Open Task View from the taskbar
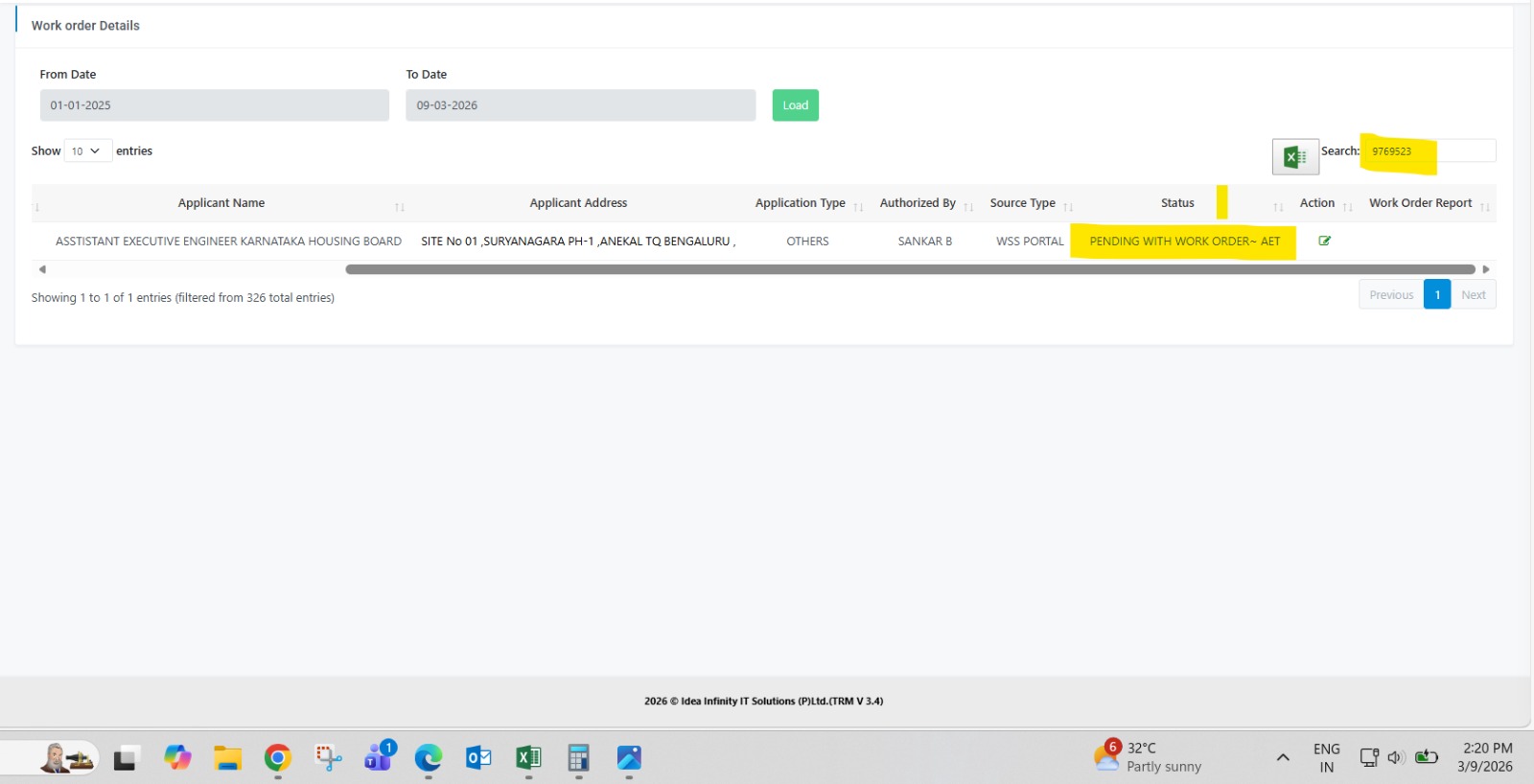 point(127,759)
